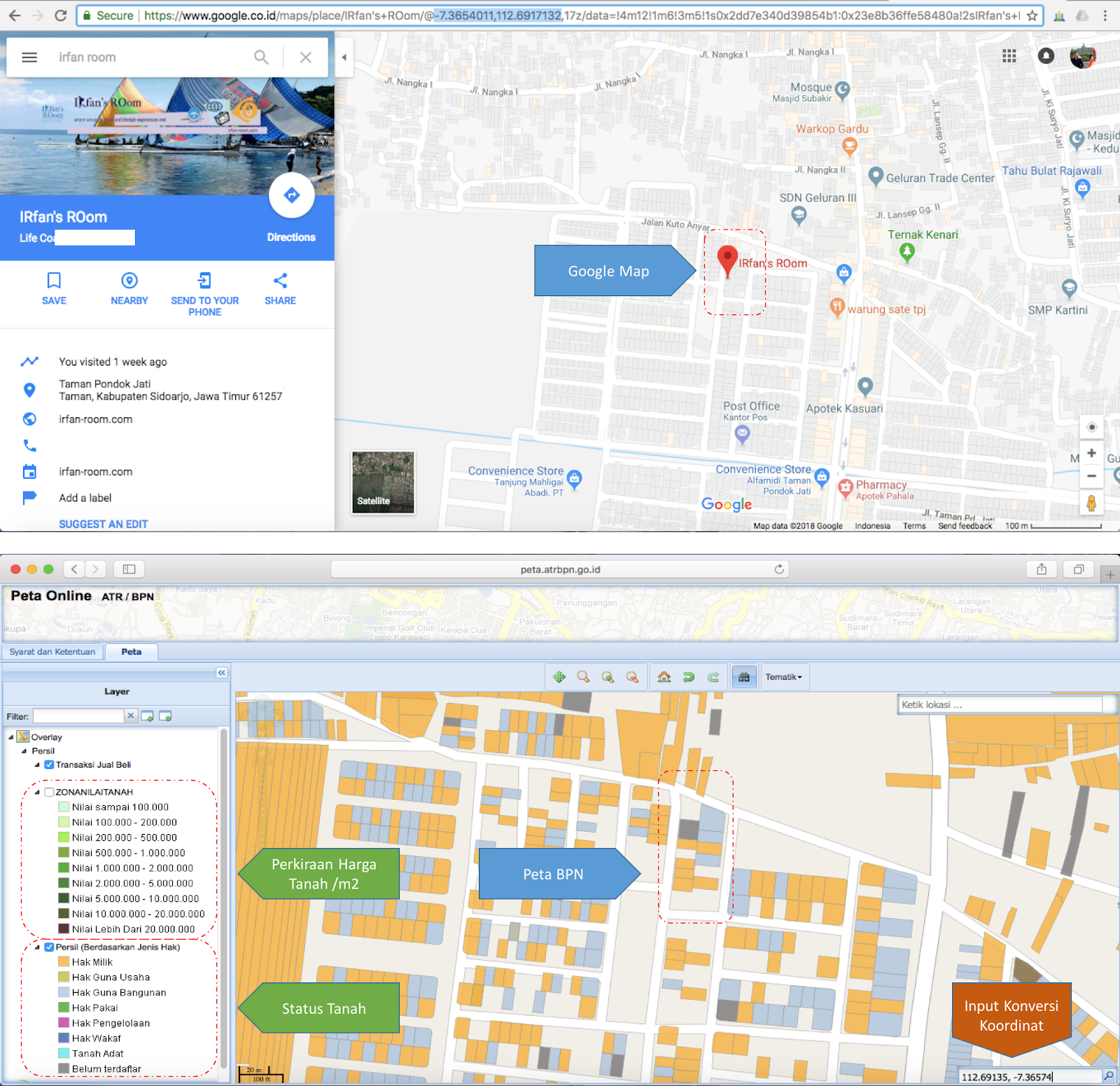Open the SUGGEST AN EDIT link
Image resolution: width=1120 pixels, height=1086 pixels.
coord(104,524)
